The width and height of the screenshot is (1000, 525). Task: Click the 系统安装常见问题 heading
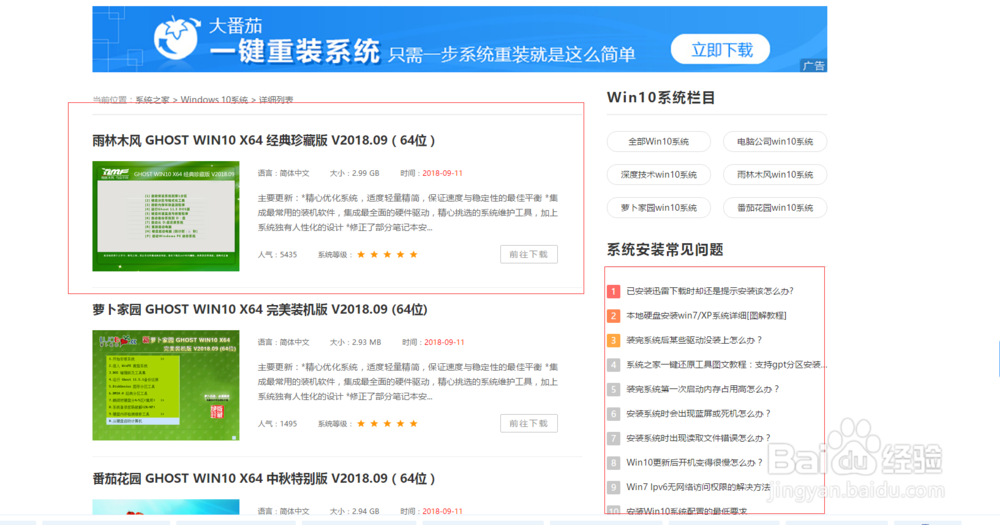click(665, 249)
